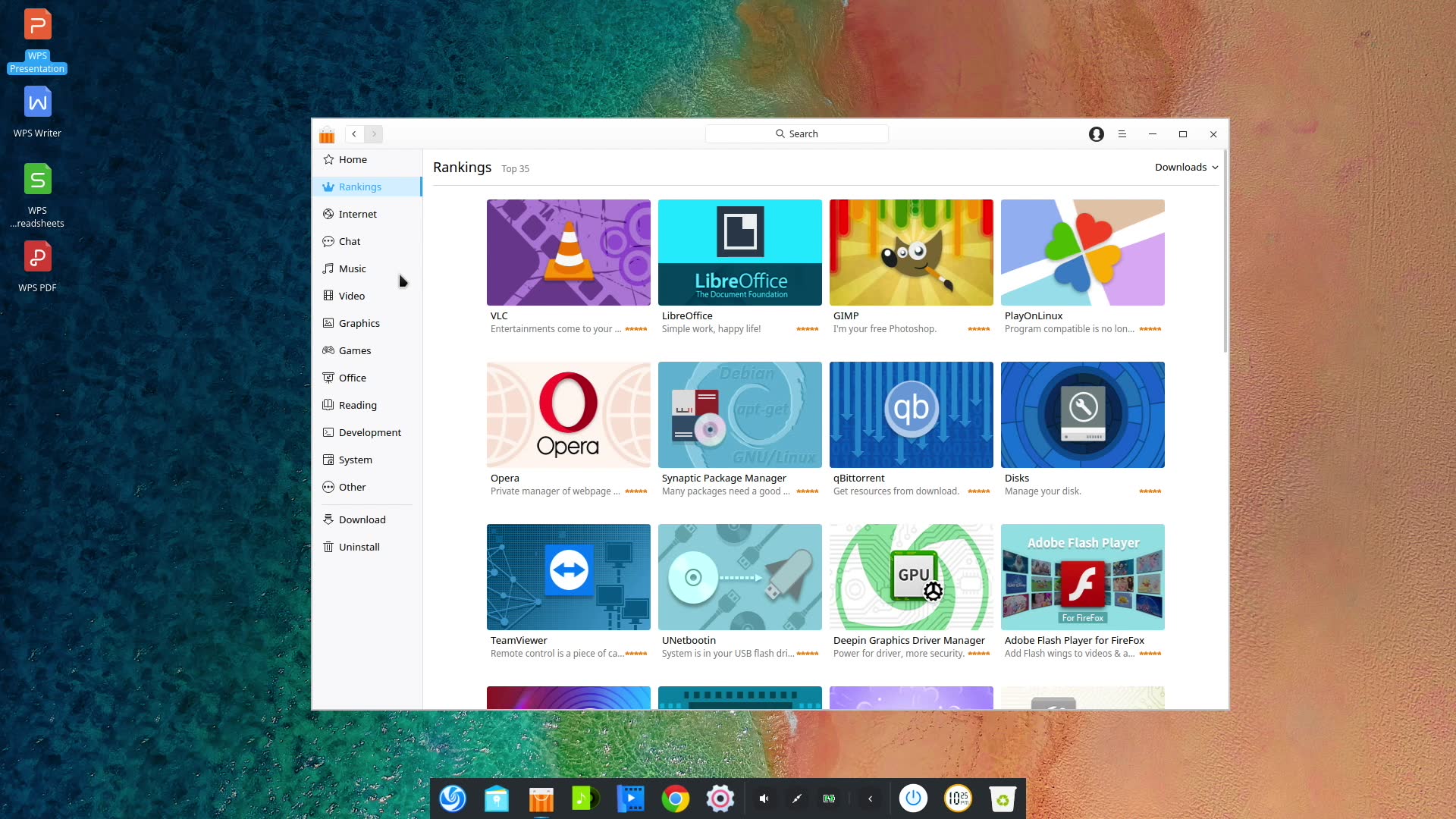Open Deepin Movie in dock
The width and height of the screenshot is (1456, 819).
click(630, 798)
